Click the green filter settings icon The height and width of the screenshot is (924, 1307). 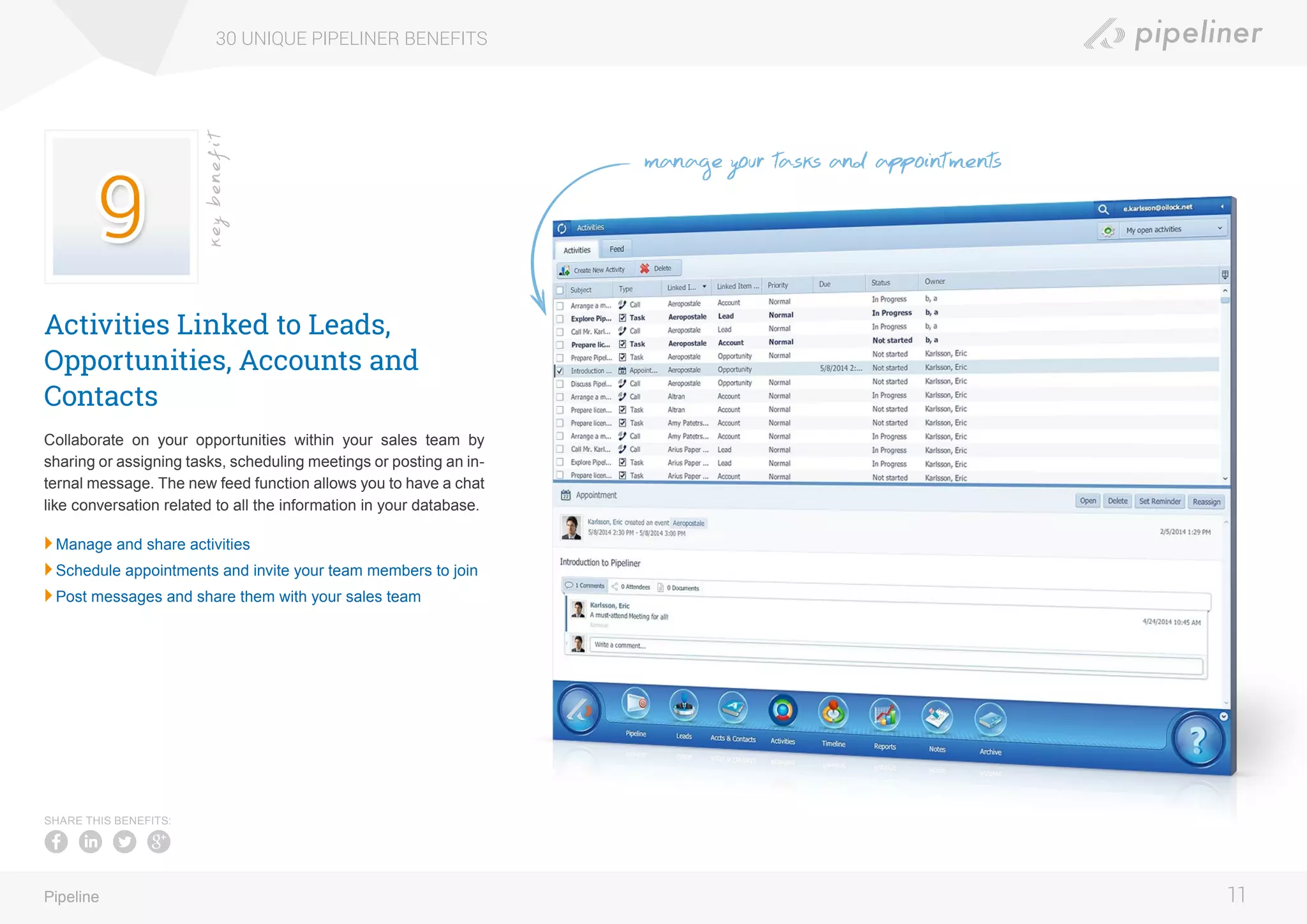coord(1109,231)
